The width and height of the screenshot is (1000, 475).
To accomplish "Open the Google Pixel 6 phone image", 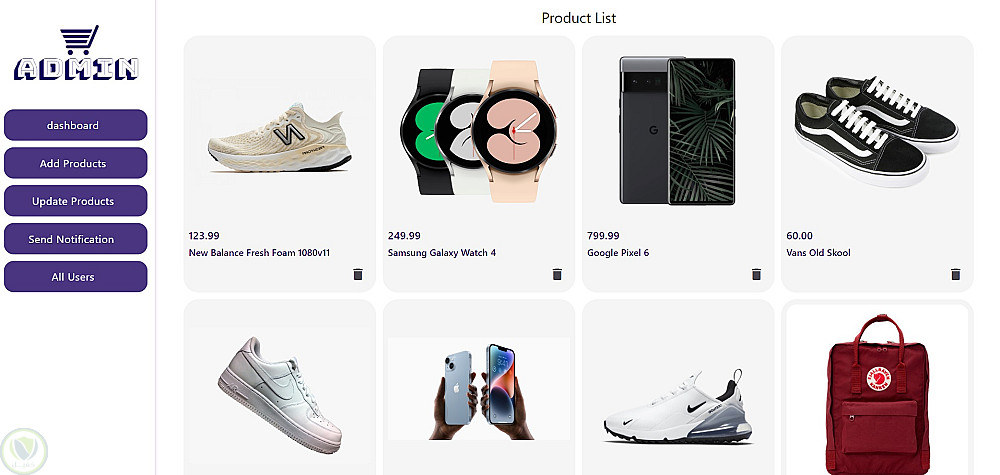I will (677, 130).
